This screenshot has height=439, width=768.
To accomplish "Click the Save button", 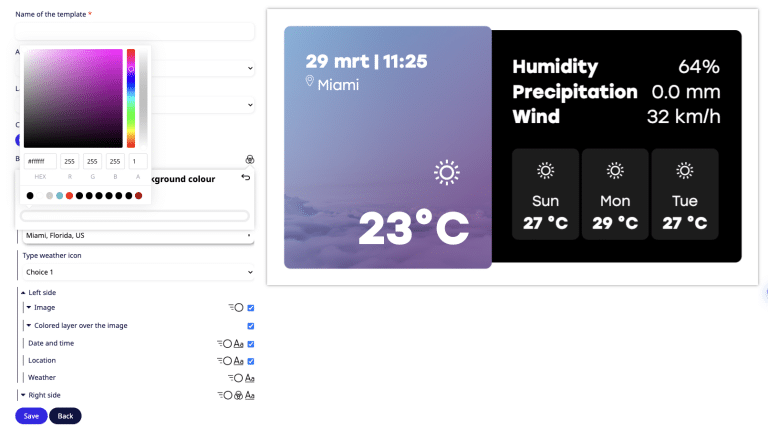I will pyautogui.click(x=31, y=416).
